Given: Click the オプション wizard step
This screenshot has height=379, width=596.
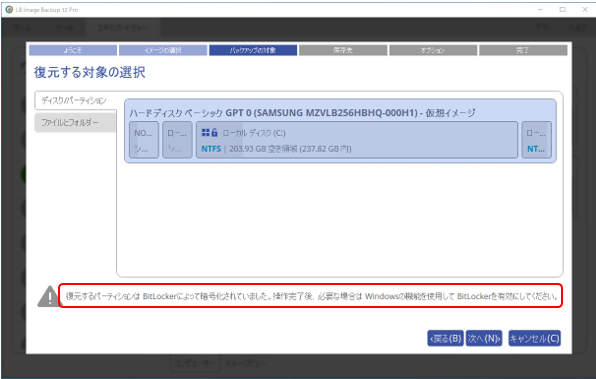Looking at the screenshot, I should pyautogui.click(x=433, y=50).
